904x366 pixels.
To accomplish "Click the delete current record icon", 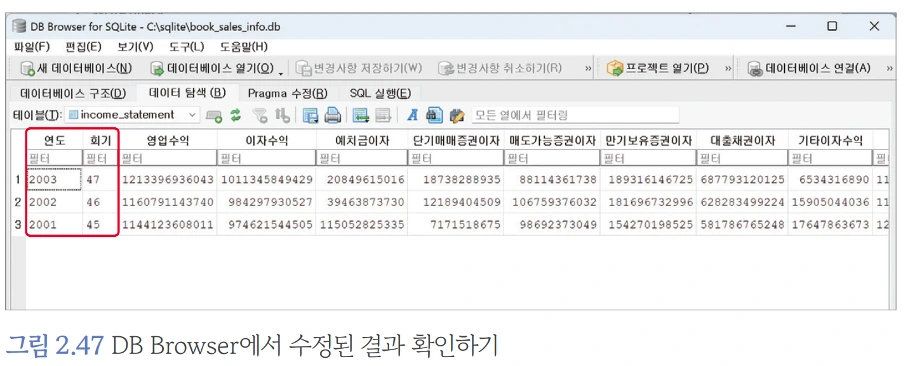I will click(383, 115).
